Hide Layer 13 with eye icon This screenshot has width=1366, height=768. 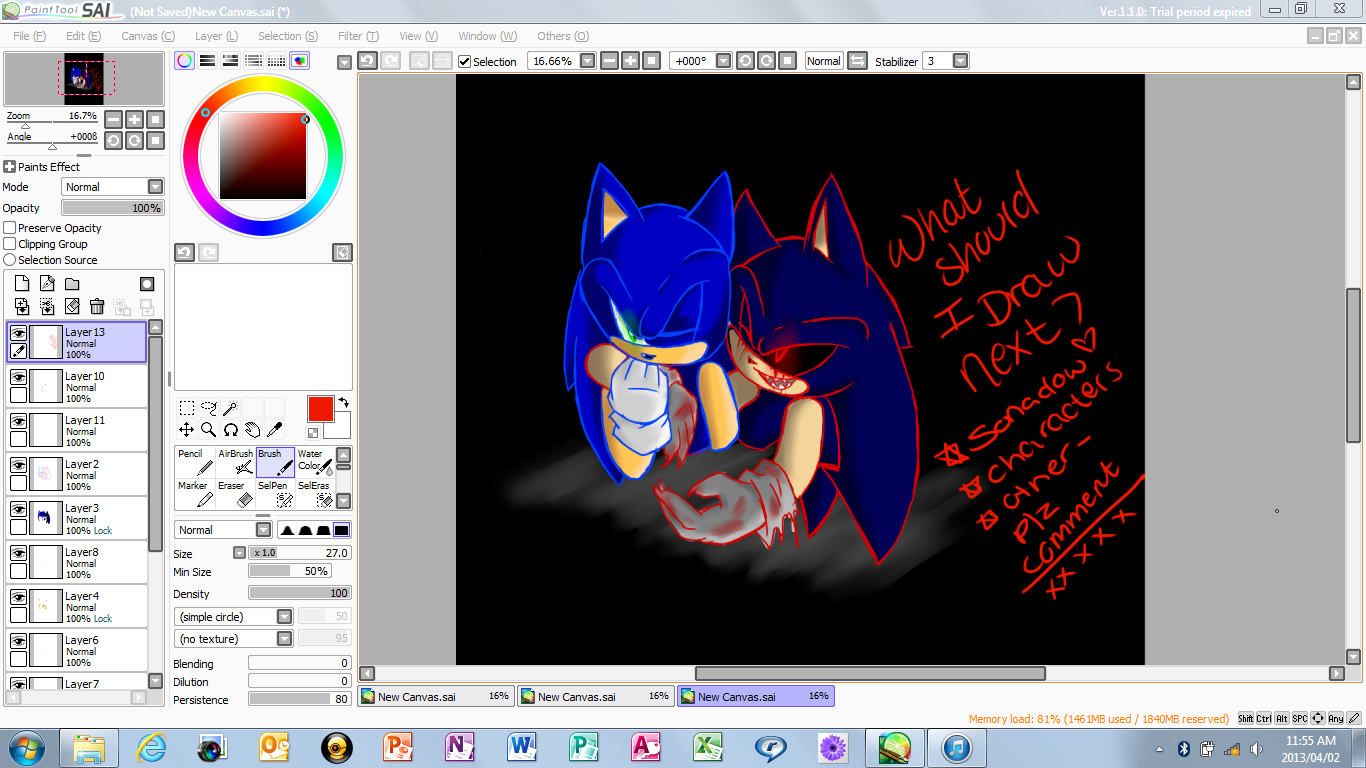(x=18, y=333)
